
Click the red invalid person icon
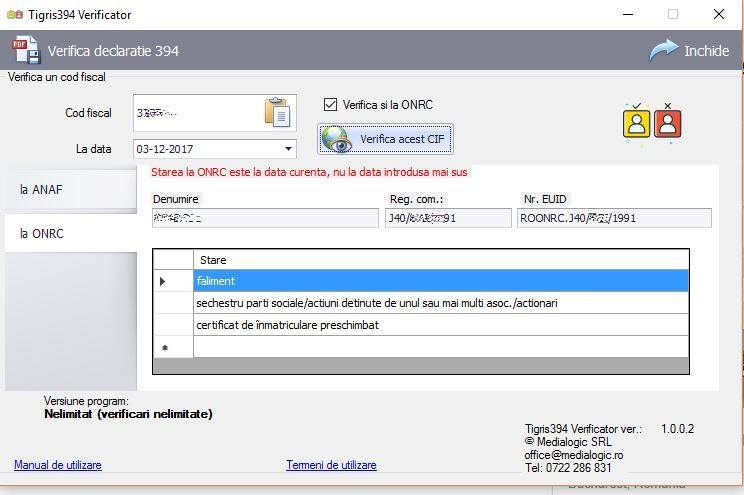pos(668,123)
